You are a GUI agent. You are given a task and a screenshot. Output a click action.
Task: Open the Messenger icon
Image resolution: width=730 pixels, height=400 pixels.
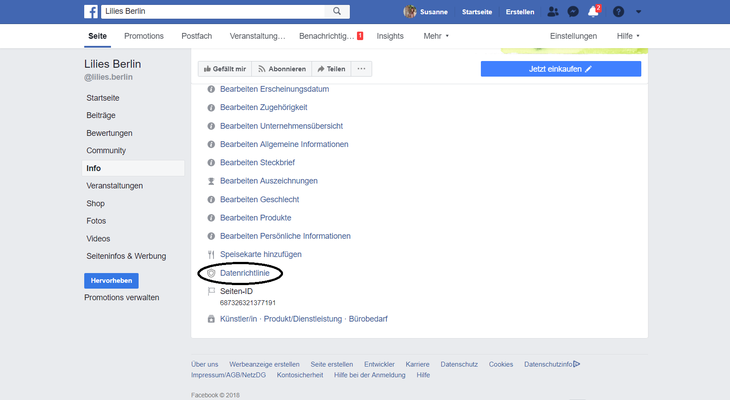coord(573,12)
